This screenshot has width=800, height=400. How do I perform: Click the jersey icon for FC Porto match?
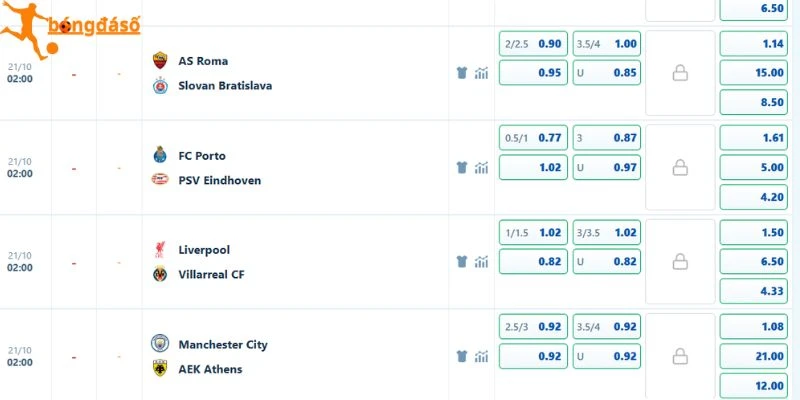(462, 167)
